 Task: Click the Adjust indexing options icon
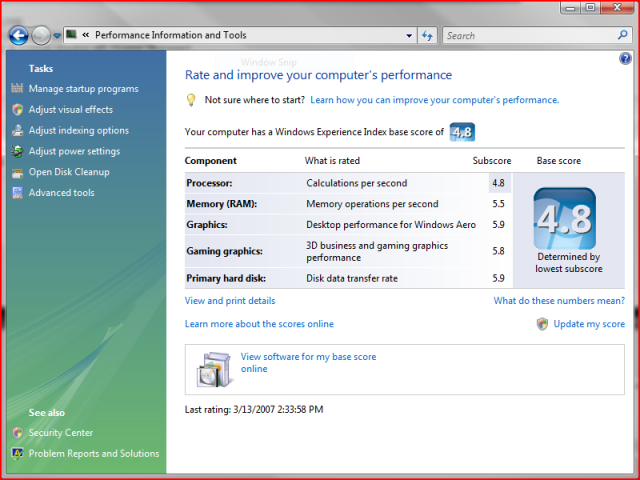pos(17,130)
